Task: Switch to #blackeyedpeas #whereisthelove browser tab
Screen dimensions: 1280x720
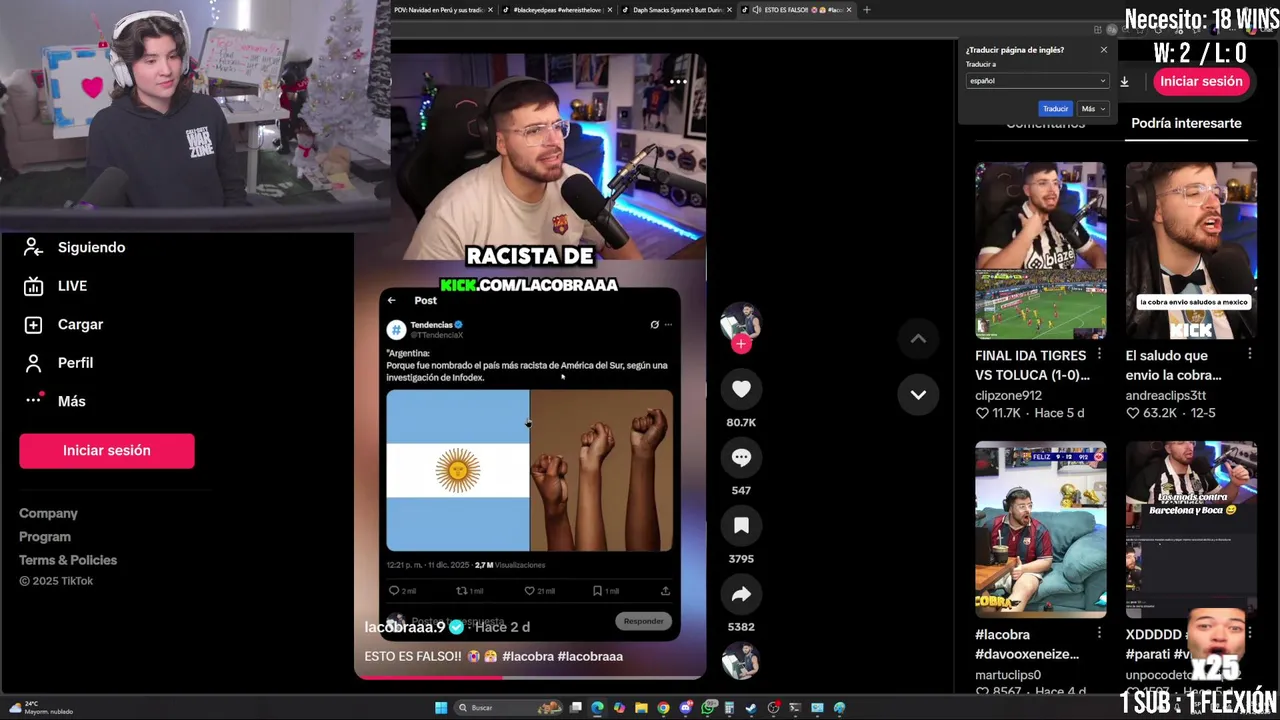Action: [555, 10]
